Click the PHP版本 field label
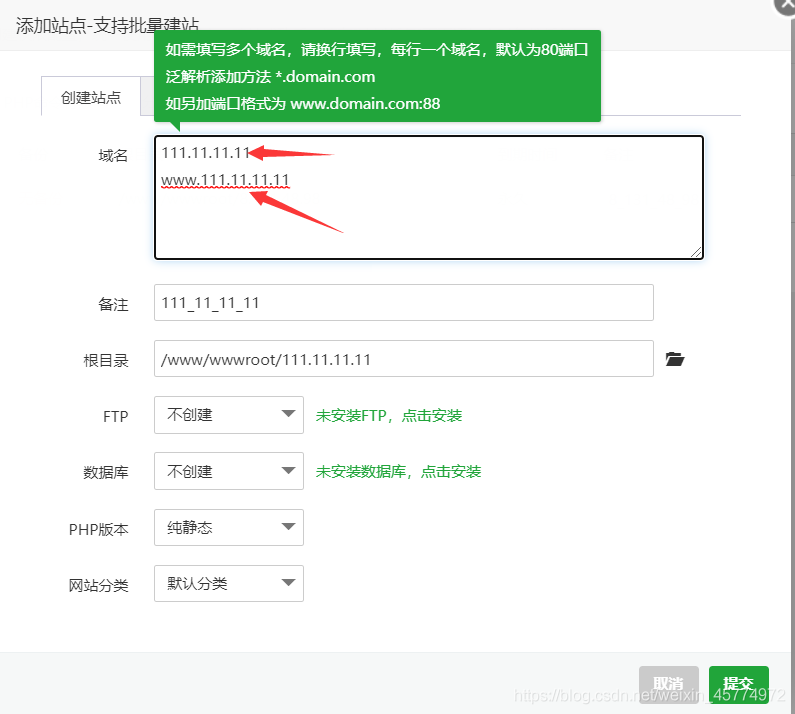Viewport: 795px width, 714px height. click(x=99, y=529)
